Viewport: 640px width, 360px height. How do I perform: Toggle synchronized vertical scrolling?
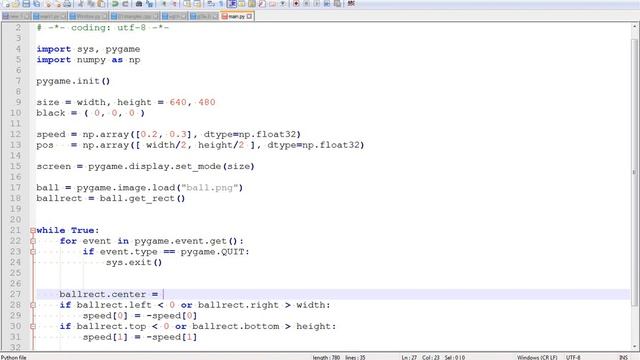pyautogui.click(x=187, y=4)
